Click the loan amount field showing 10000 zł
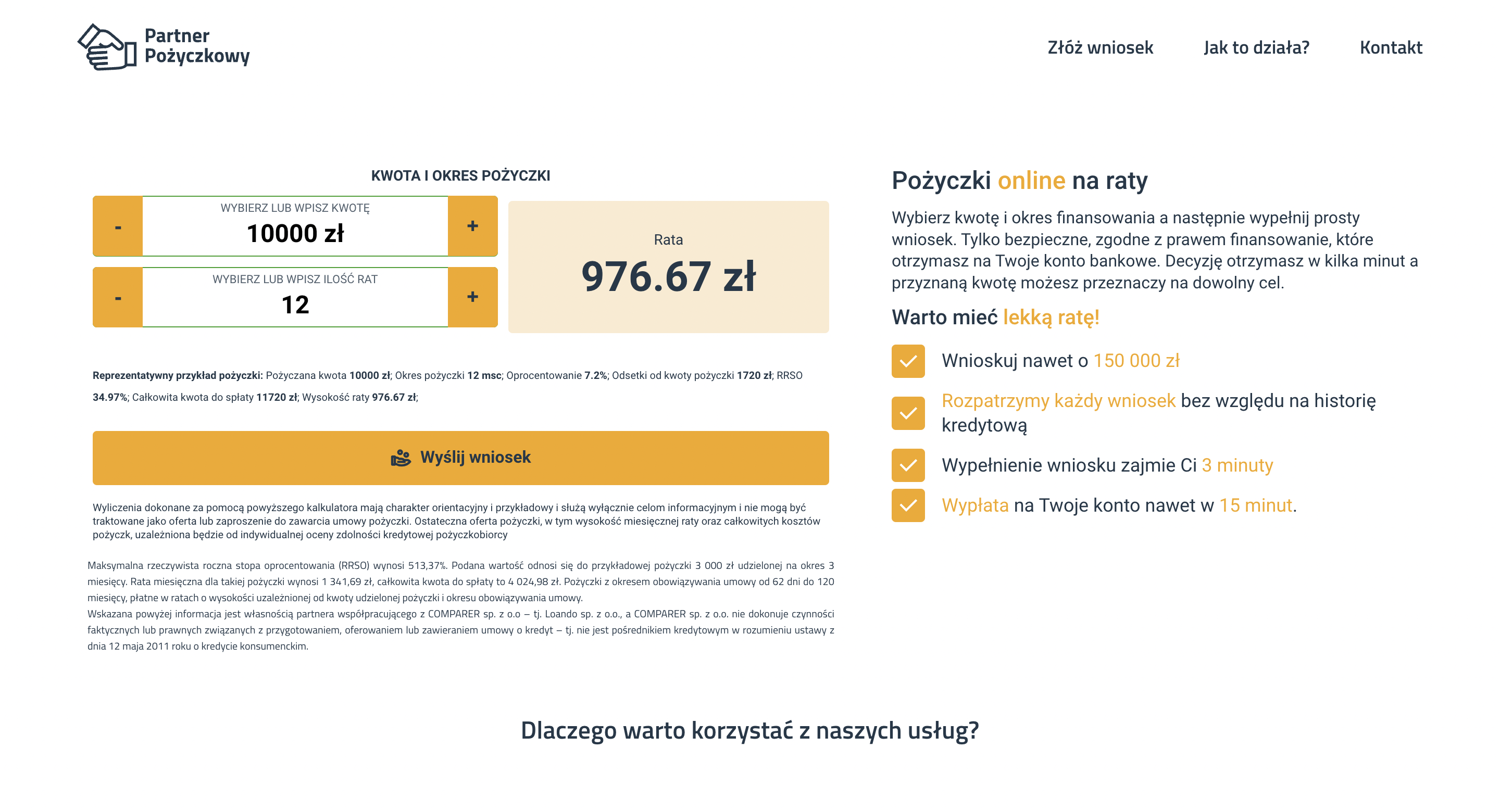 click(295, 233)
